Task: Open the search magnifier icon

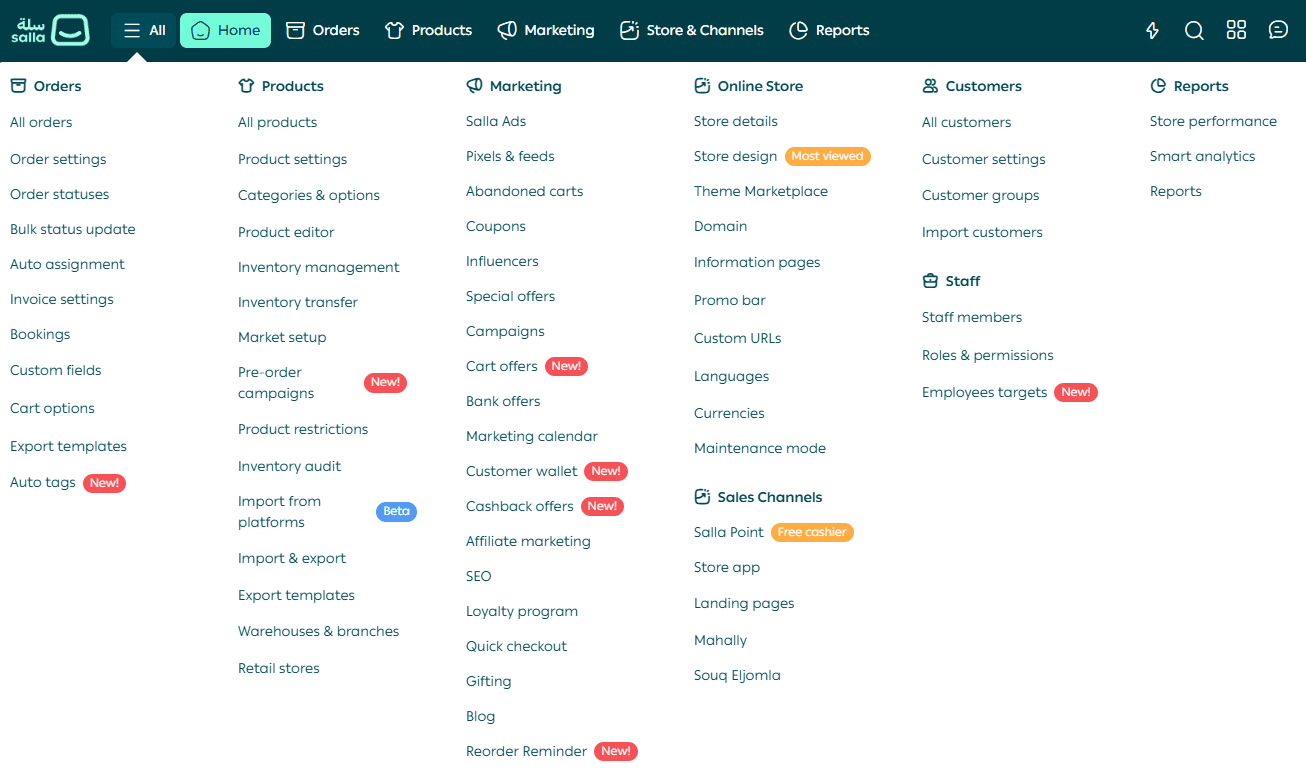Action: [1194, 30]
